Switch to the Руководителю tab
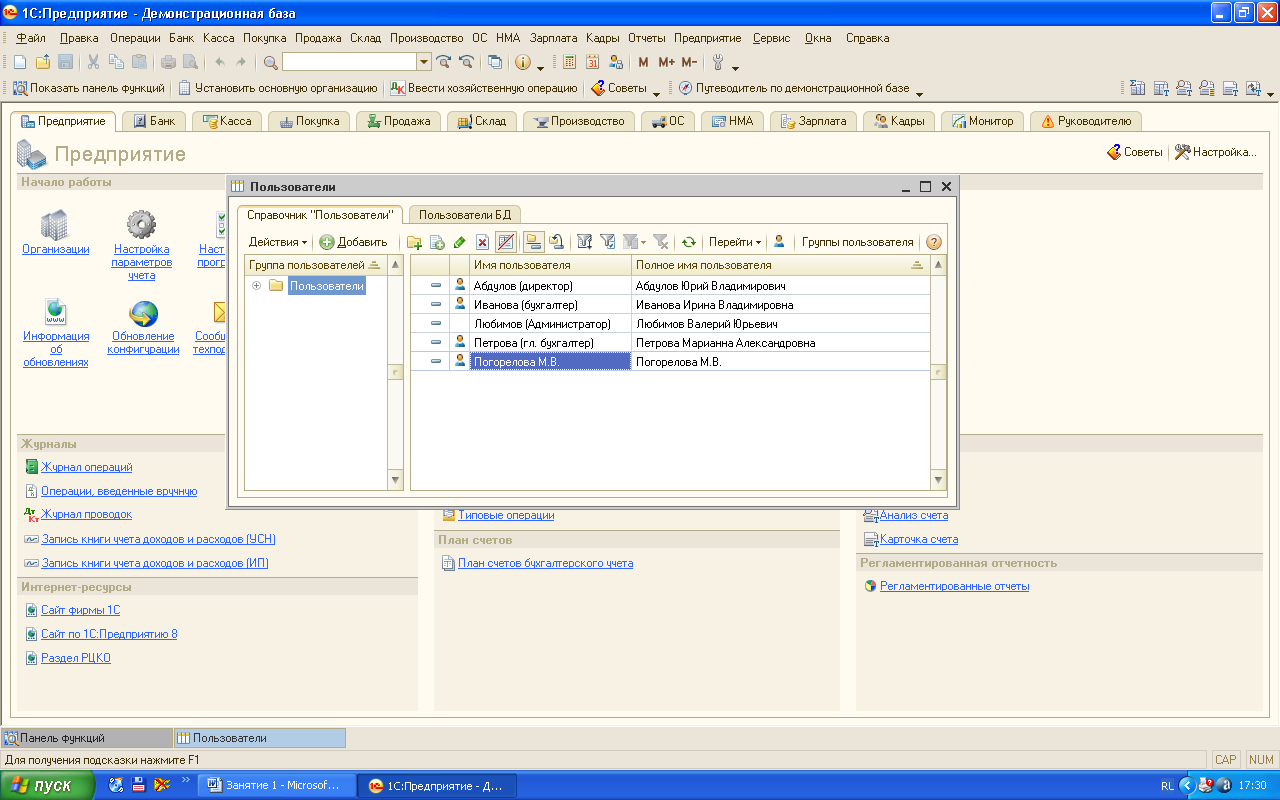Image resolution: width=1280 pixels, height=800 pixels. point(1086,121)
